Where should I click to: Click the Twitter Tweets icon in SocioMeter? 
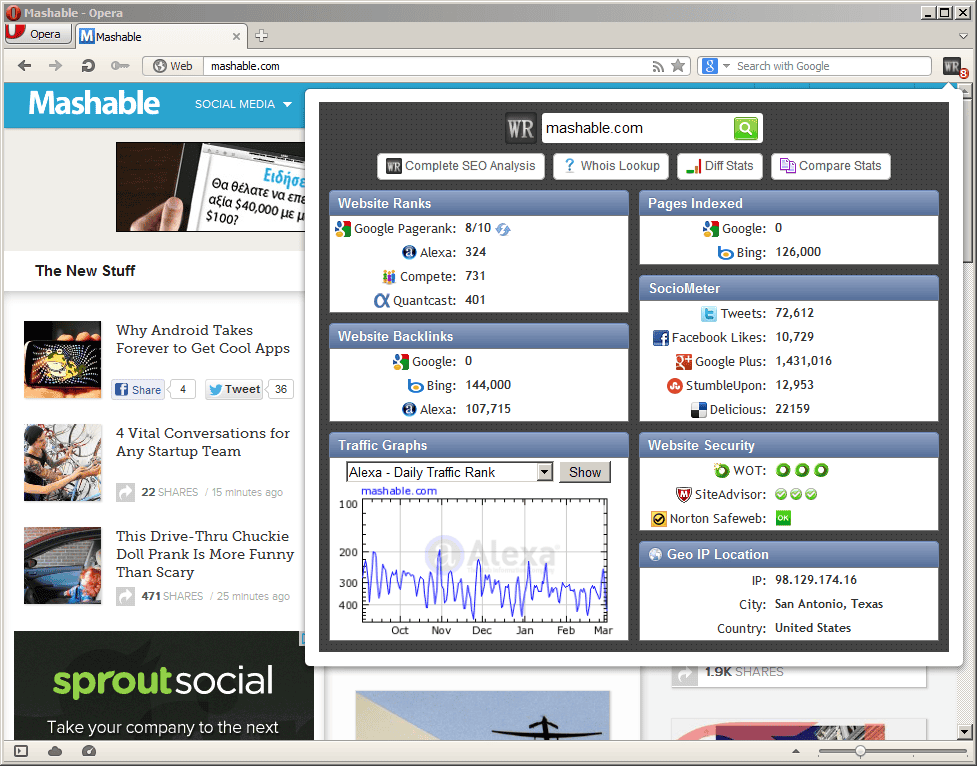pos(708,314)
